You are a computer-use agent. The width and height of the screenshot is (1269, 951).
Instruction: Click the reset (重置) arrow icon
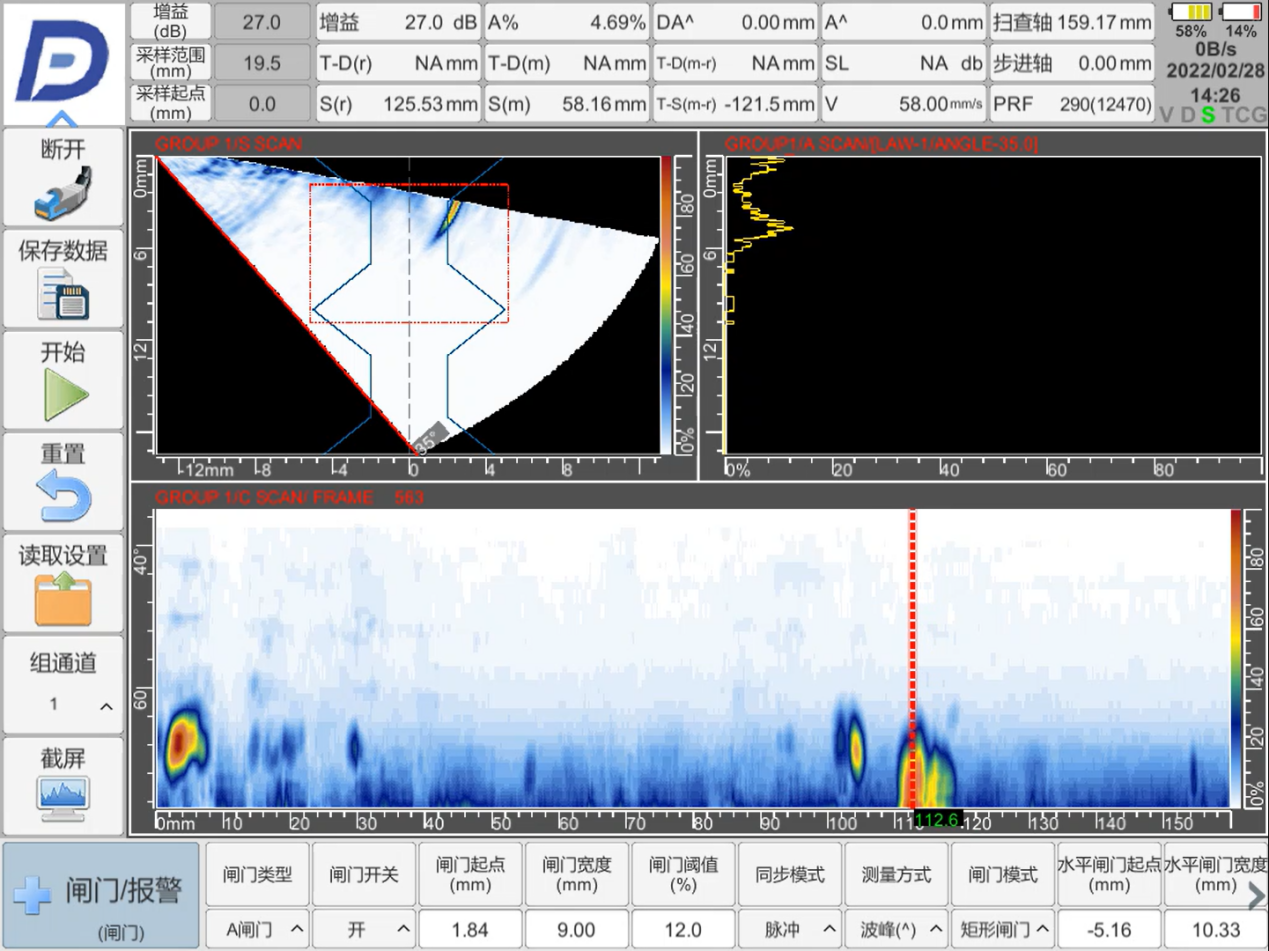tap(62, 498)
